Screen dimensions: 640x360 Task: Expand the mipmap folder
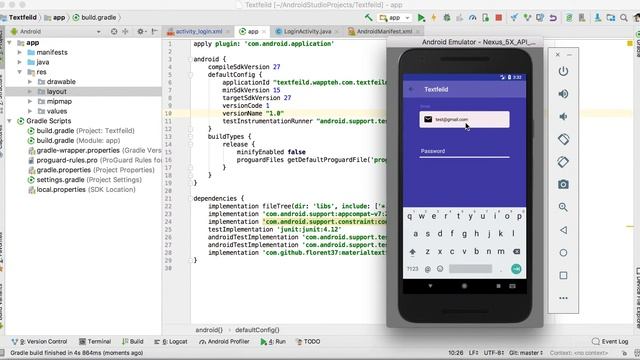(x=30, y=101)
